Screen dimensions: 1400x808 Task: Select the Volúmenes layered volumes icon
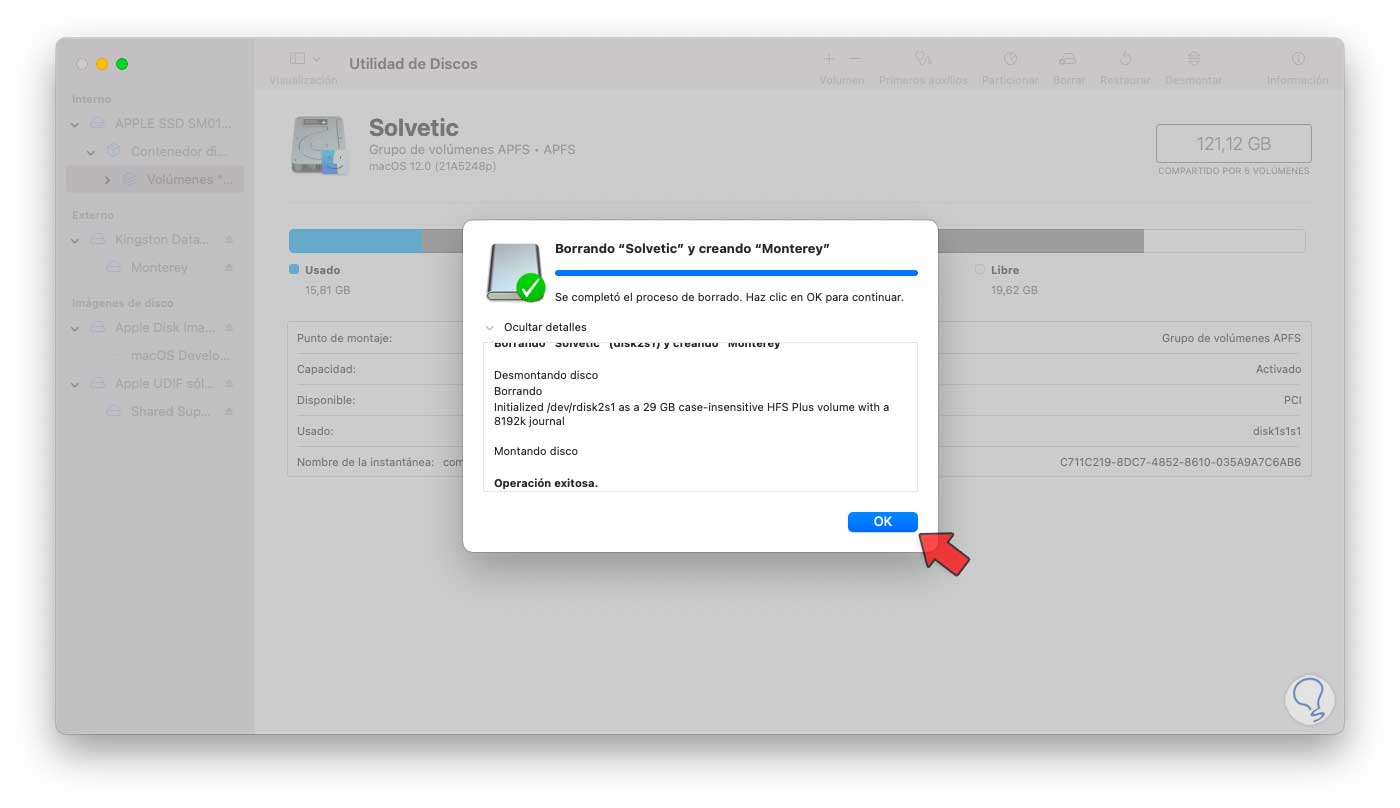click(129, 180)
